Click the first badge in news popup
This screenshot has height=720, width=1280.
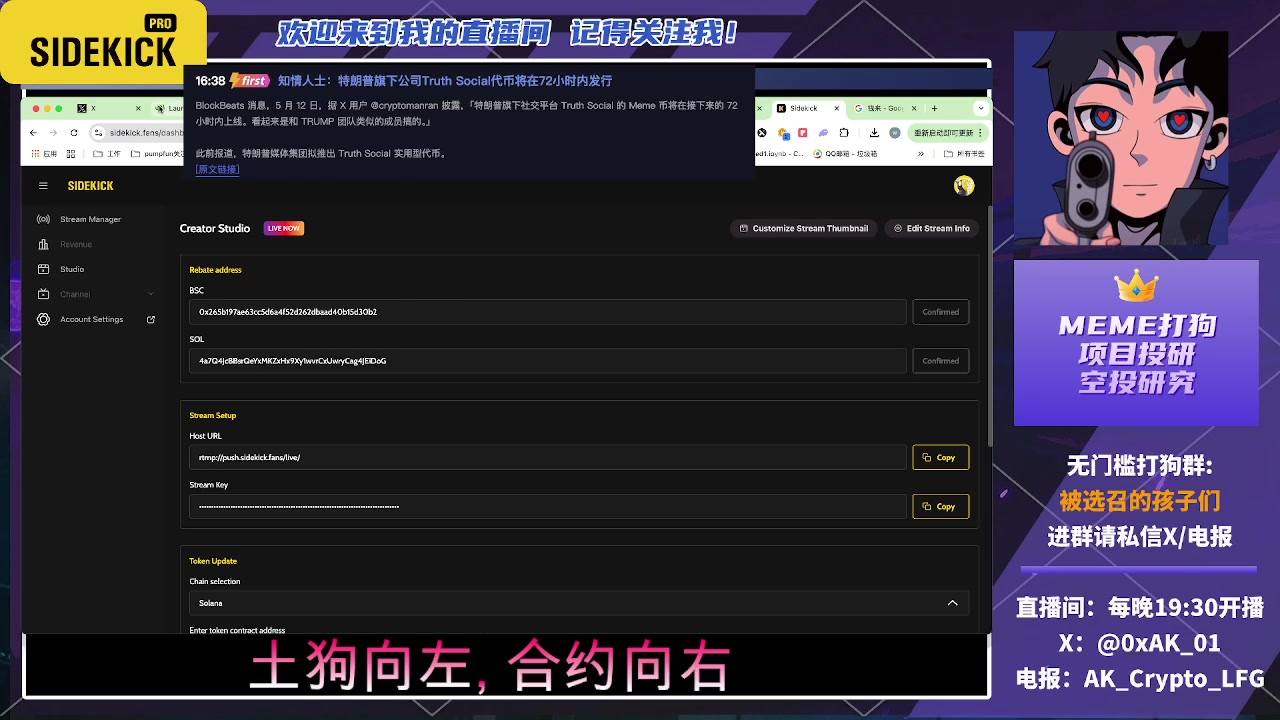[250, 81]
